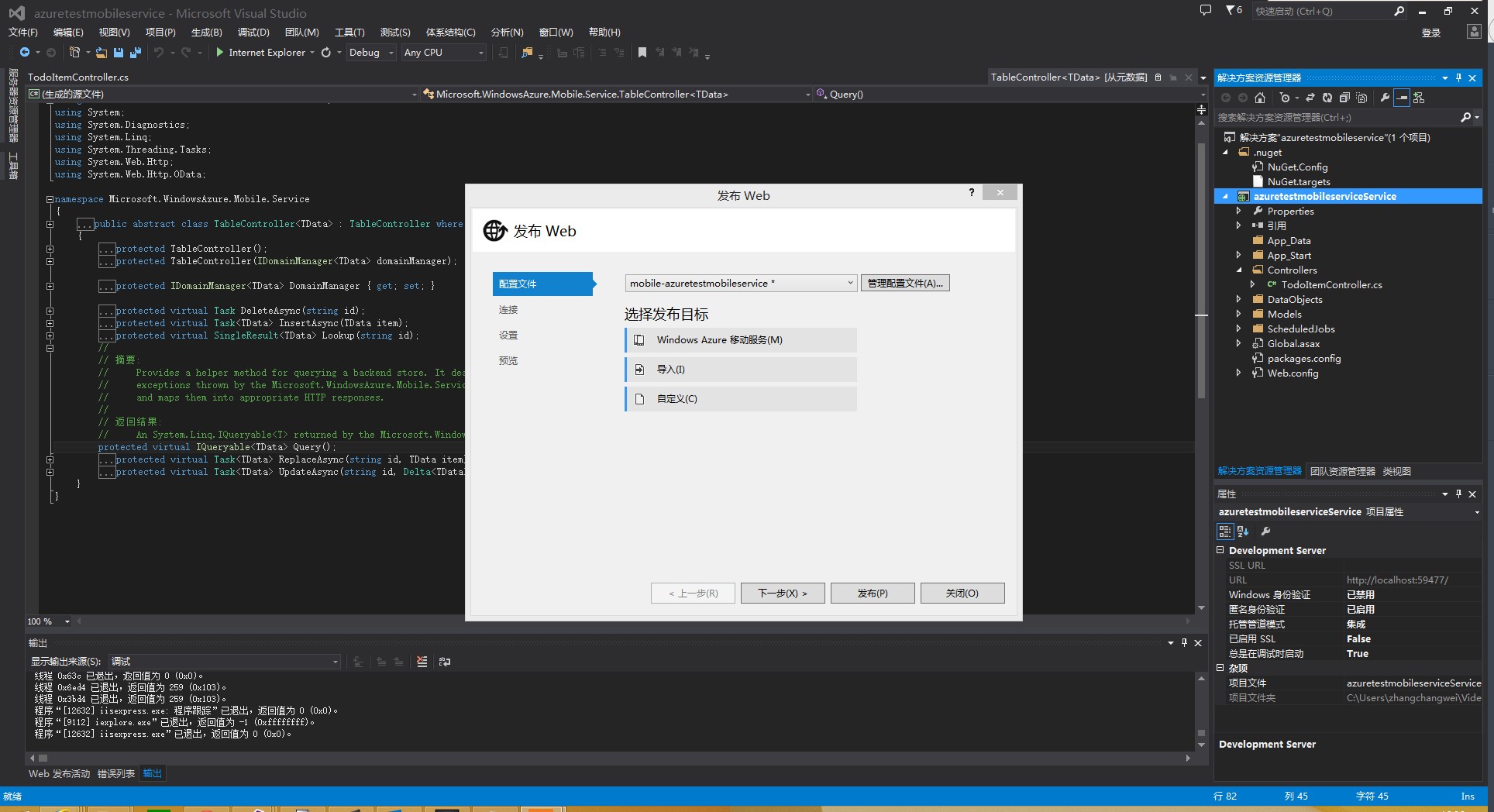The image size is (1494, 812).
Task: Select TodoItemController.cs in Solution Explorer
Action: [1331, 284]
